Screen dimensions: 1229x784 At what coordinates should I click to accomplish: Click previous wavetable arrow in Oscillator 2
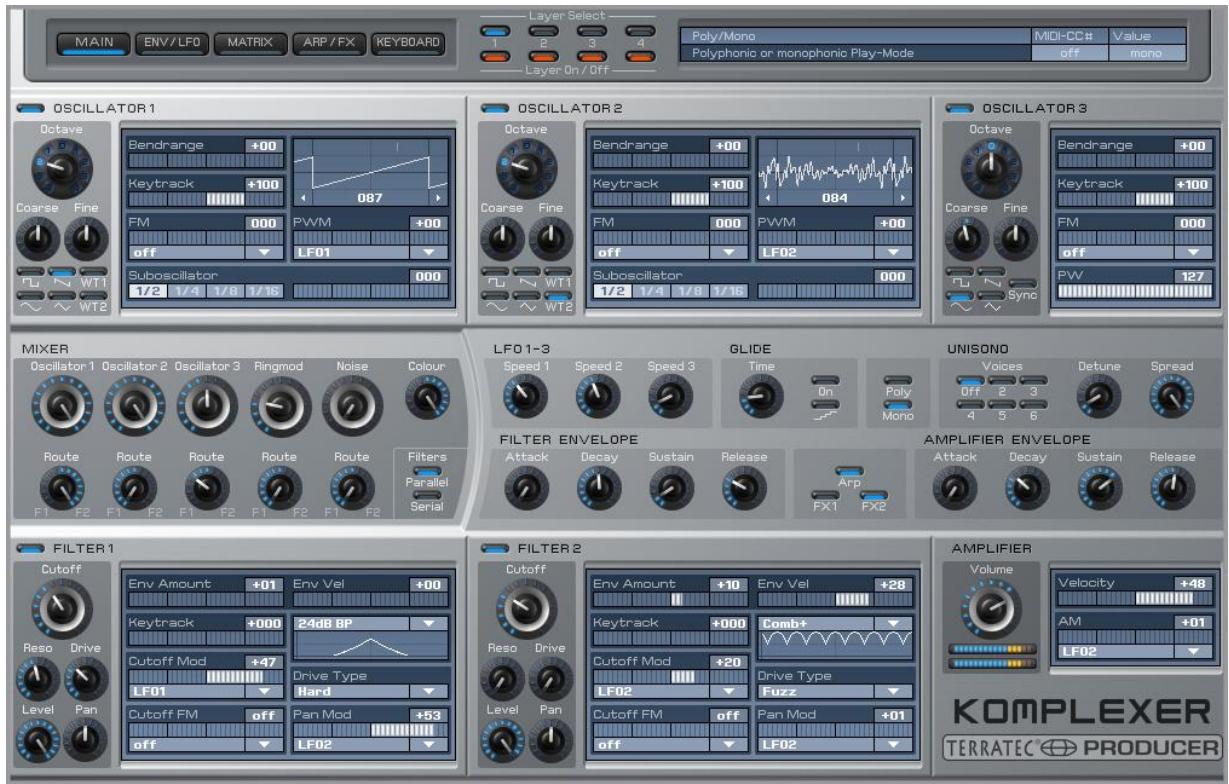click(x=768, y=199)
